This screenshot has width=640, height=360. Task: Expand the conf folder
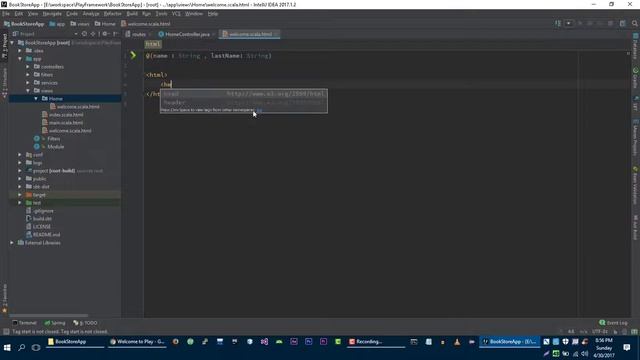[20, 155]
